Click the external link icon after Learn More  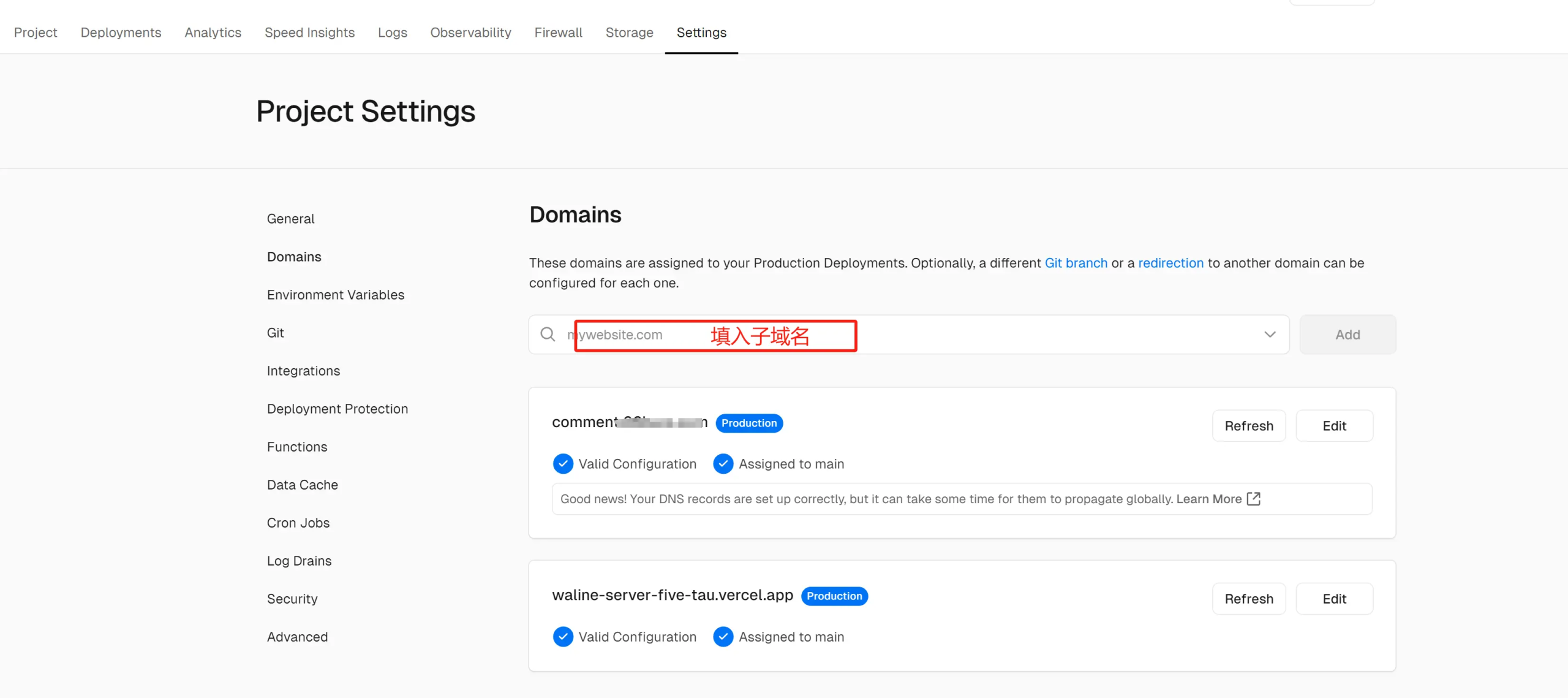(1254, 499)
